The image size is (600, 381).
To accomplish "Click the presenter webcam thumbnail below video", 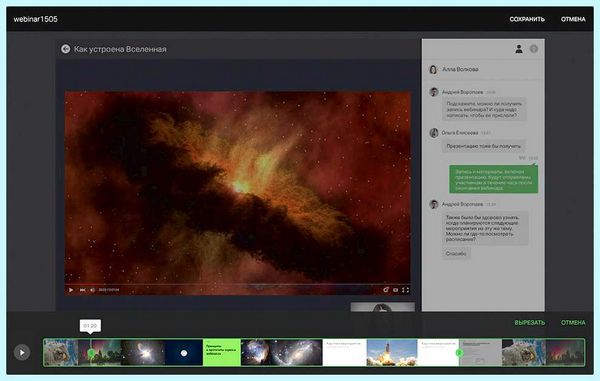I will [x=383, y=307].
